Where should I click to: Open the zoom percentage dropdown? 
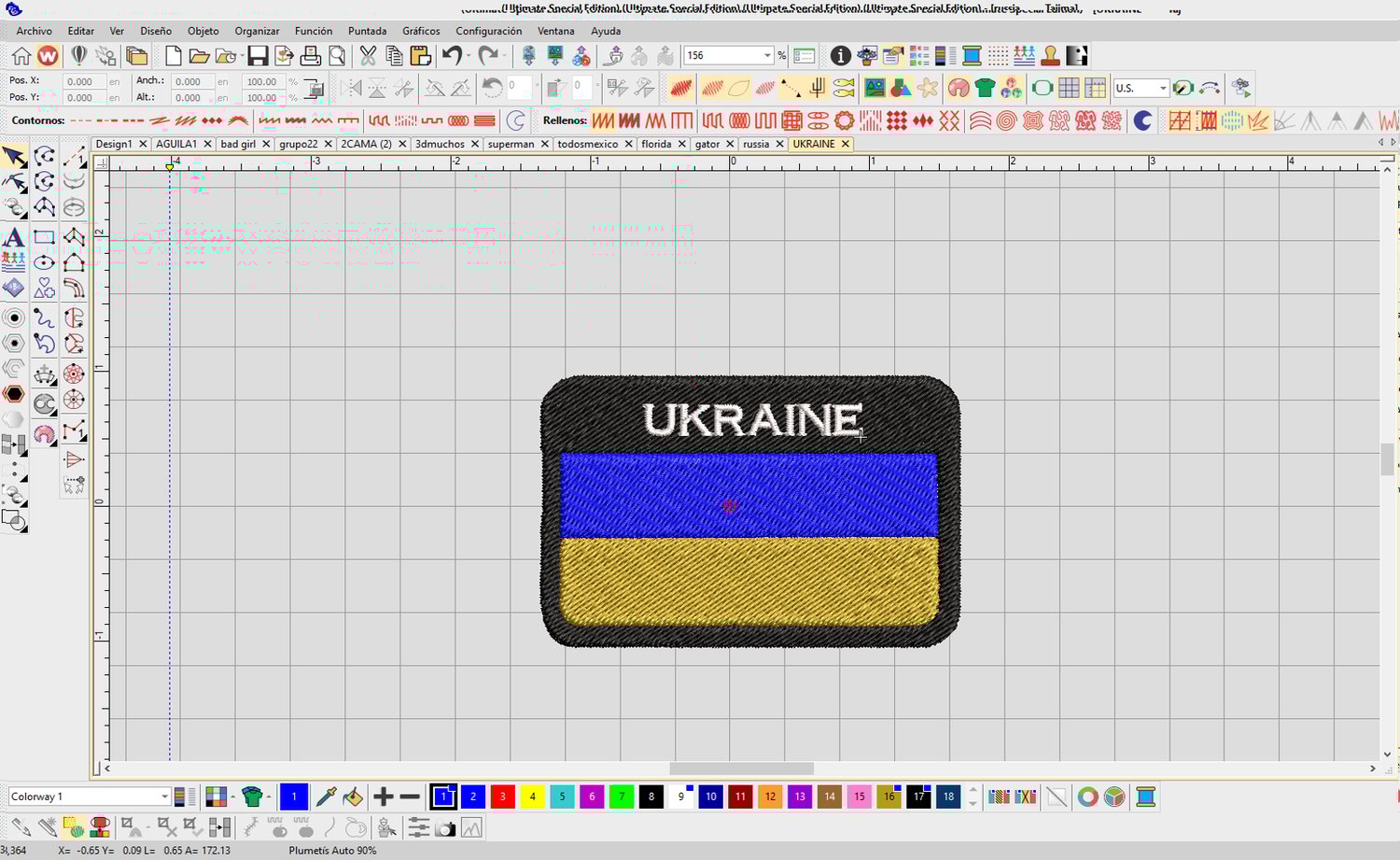coord(767,56)
